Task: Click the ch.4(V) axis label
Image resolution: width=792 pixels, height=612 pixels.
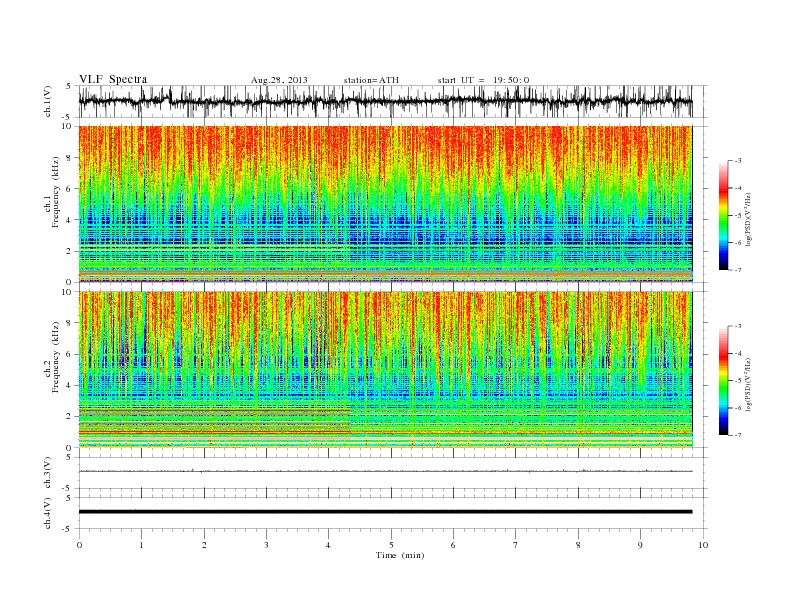Action: (48, 513)
